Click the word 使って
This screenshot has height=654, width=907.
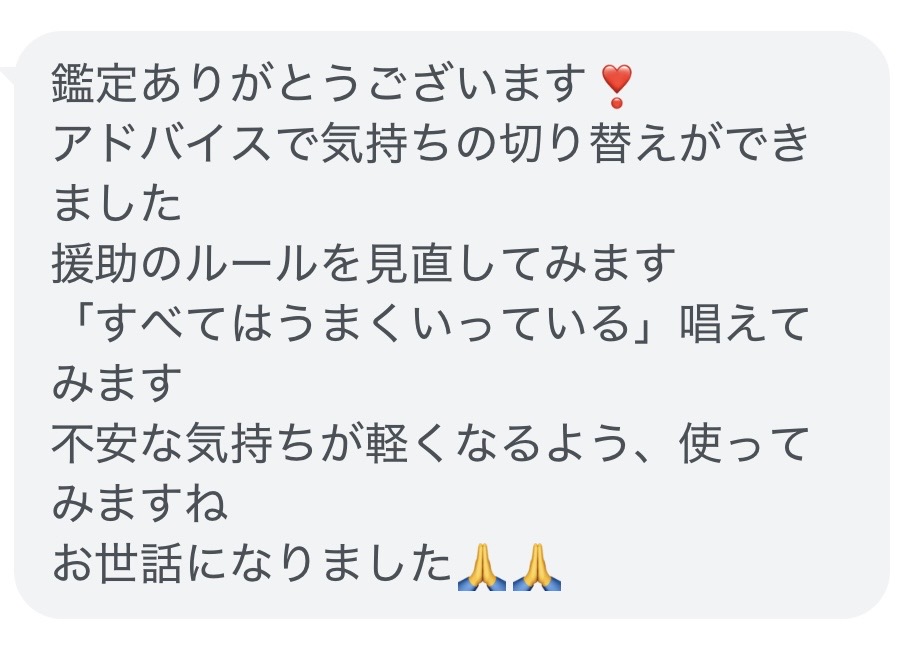click(744, 445)
